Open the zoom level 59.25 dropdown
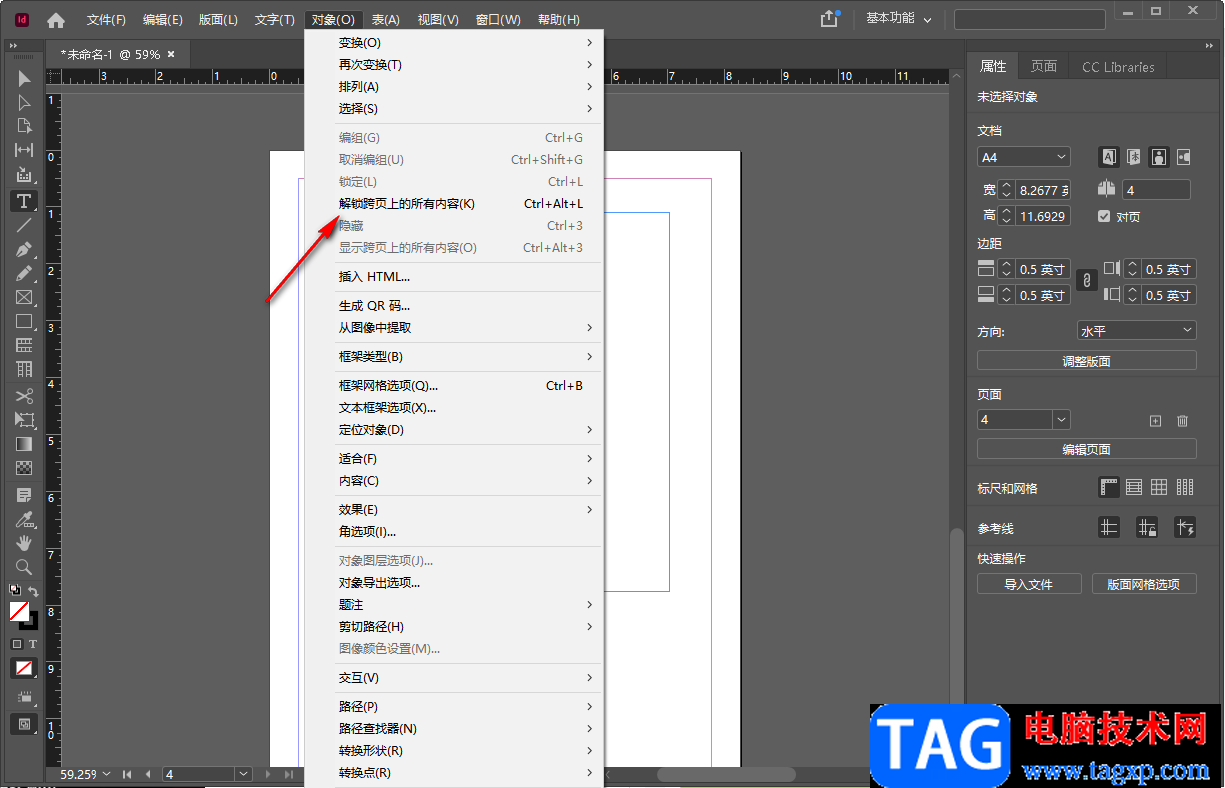1225x788 pixels. tap(107, 774)
